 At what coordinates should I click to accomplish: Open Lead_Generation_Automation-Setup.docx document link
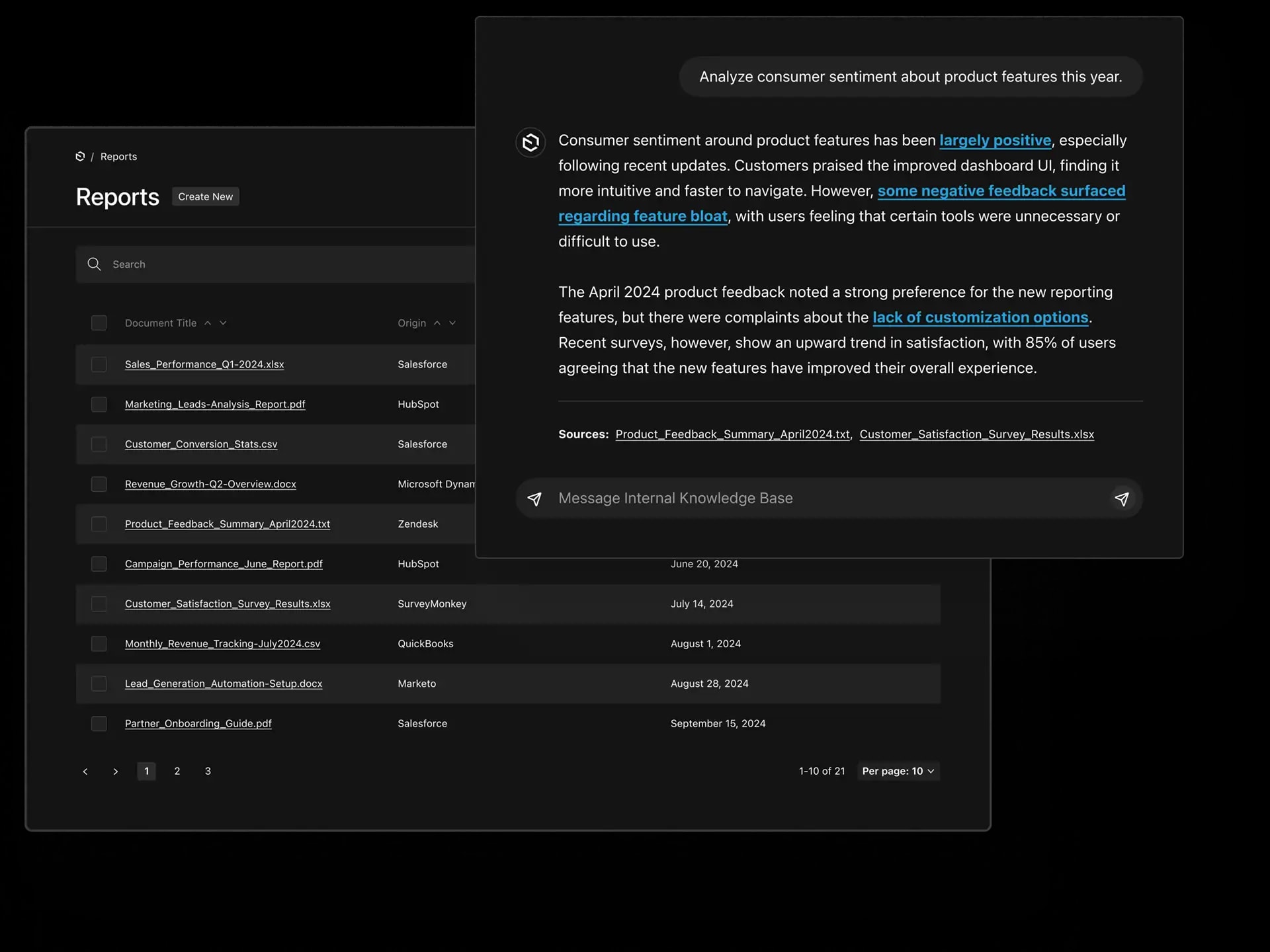pyautogui.click(x=224, y=684)
